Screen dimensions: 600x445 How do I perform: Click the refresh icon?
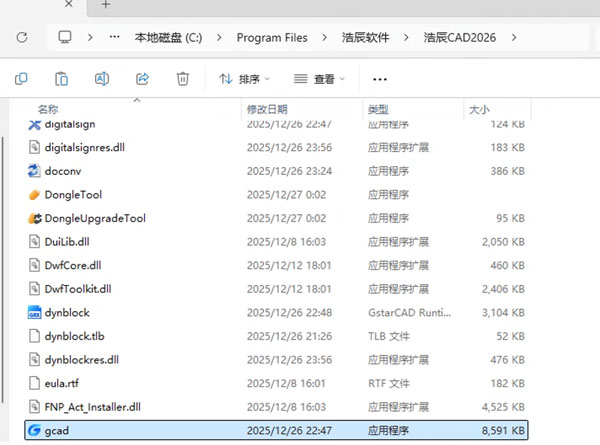point(22,37)
